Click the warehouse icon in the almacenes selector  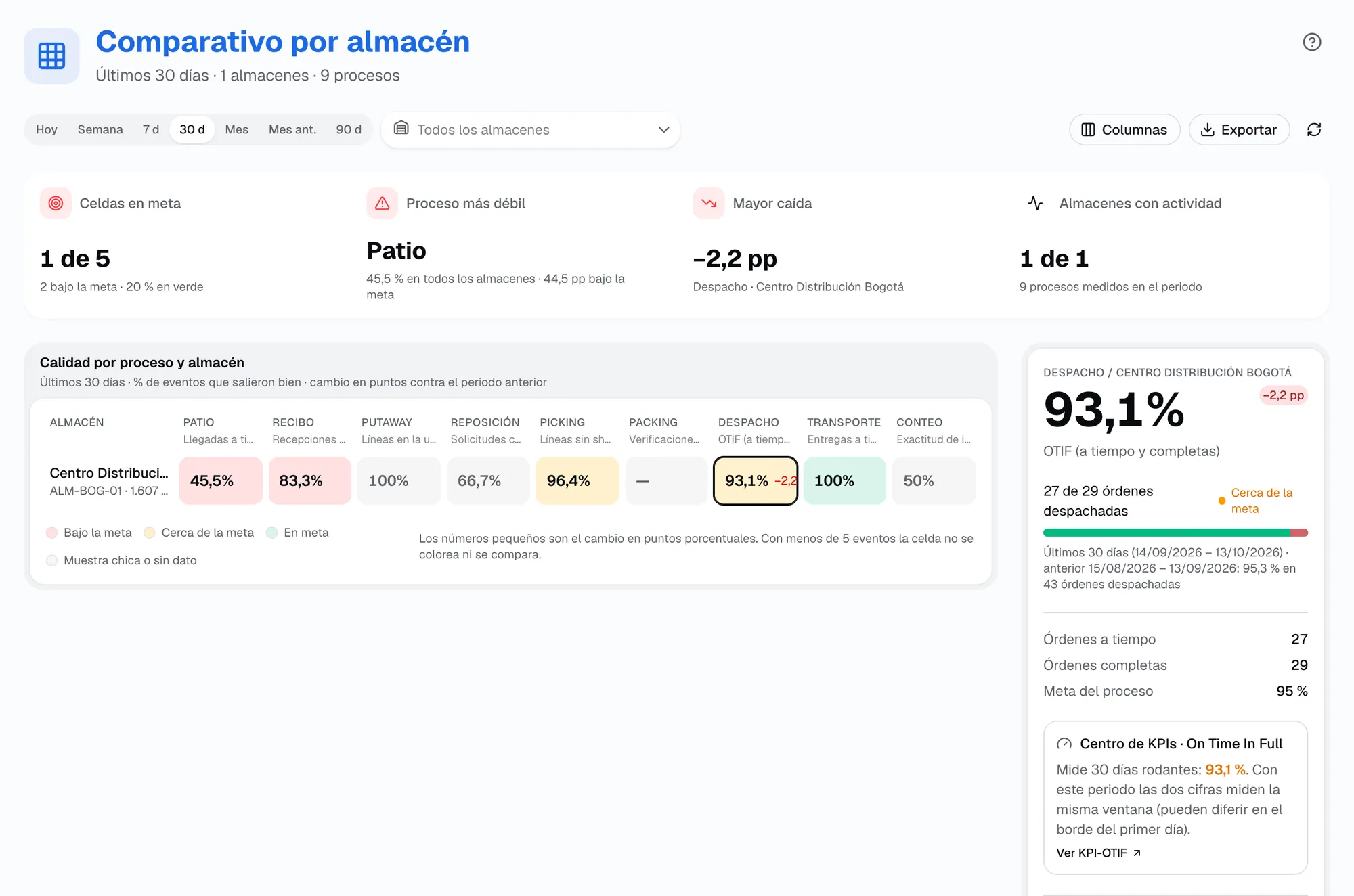(x=401, y=128)
